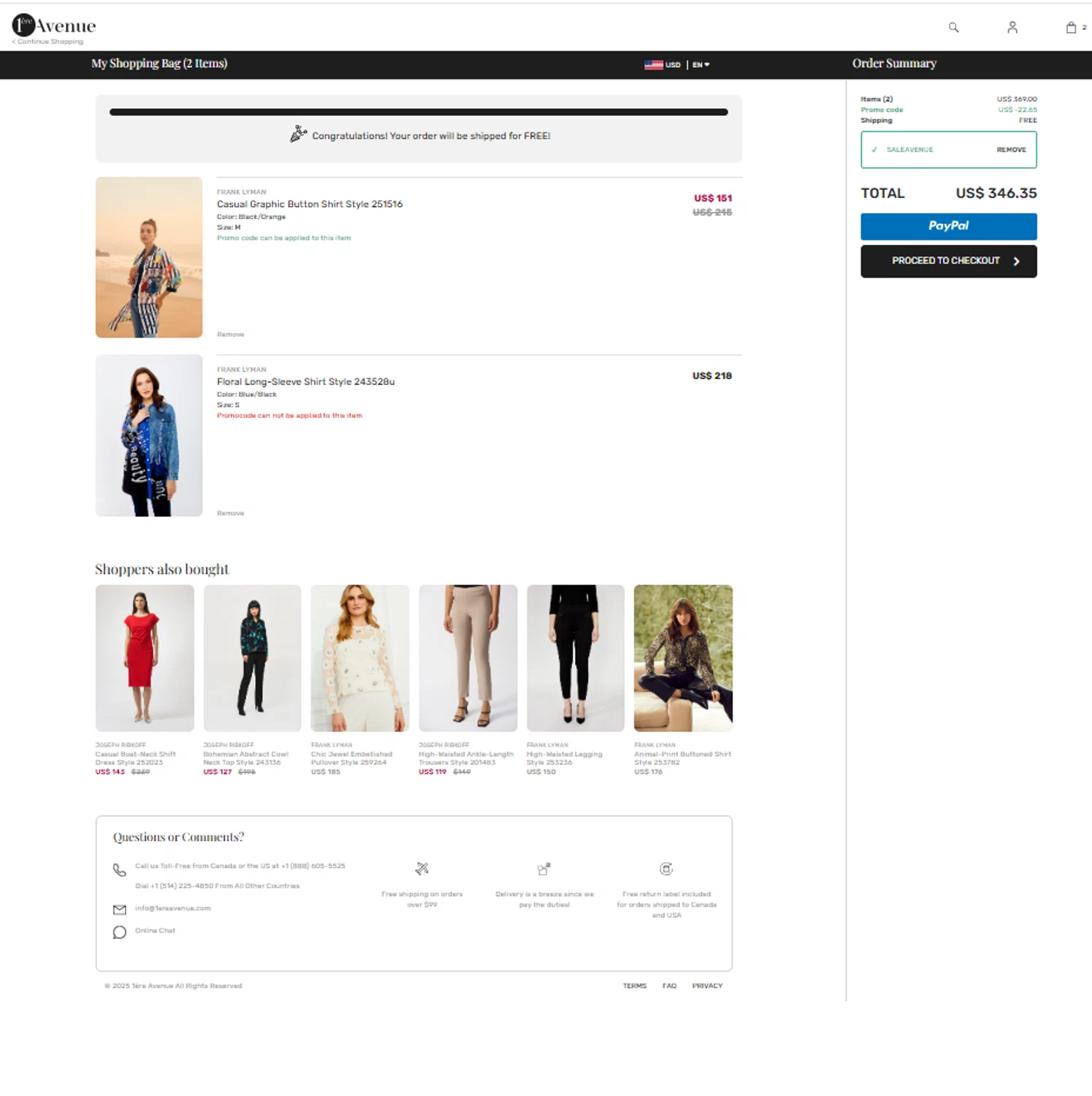This screenshot has height=1096, width=1092.
Task: Open the PRIVACY footer link
Action: tap(707, 986)
